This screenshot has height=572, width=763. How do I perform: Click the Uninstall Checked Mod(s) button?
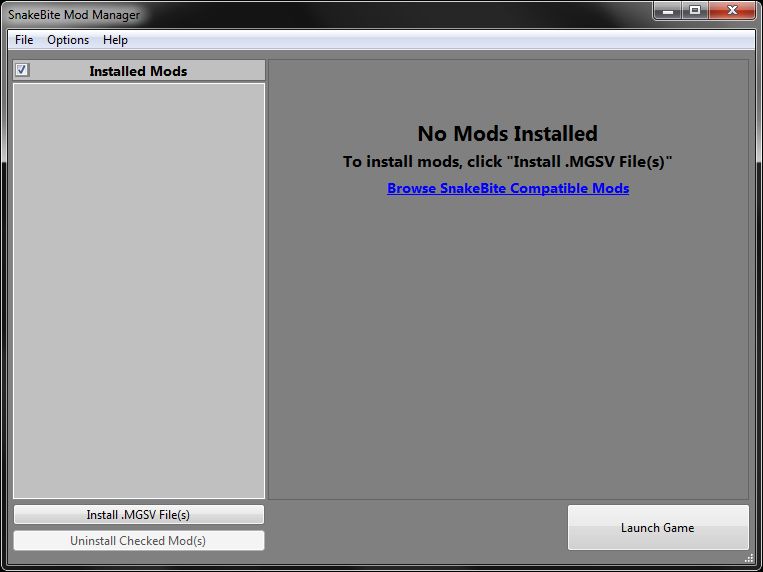tap(139, 541)
